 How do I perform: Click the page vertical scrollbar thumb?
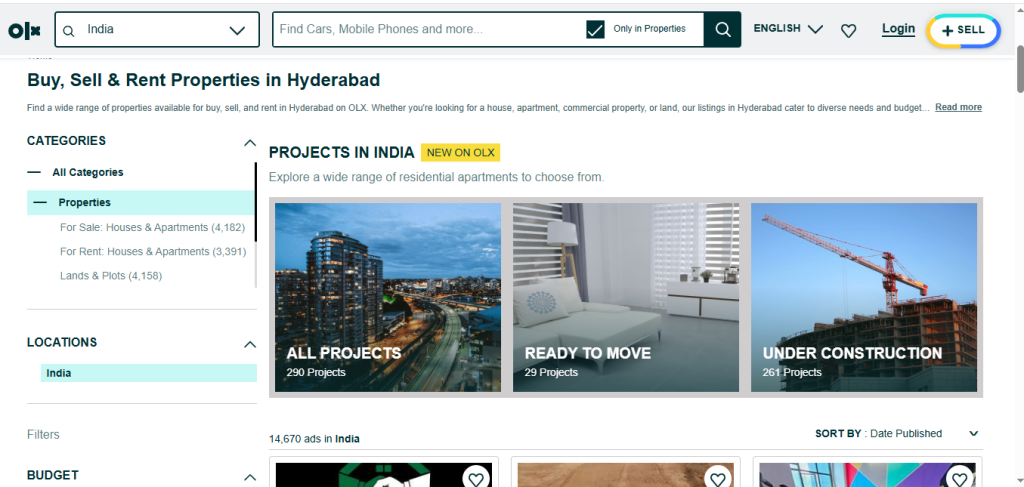tap(1019, 69)
